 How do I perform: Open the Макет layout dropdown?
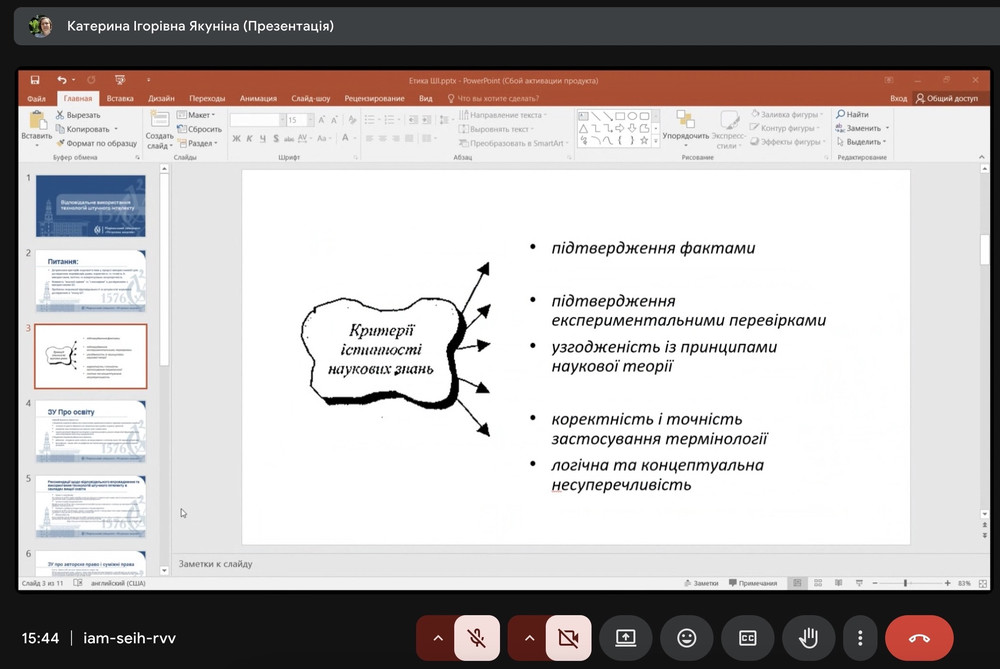pos(199,115)
